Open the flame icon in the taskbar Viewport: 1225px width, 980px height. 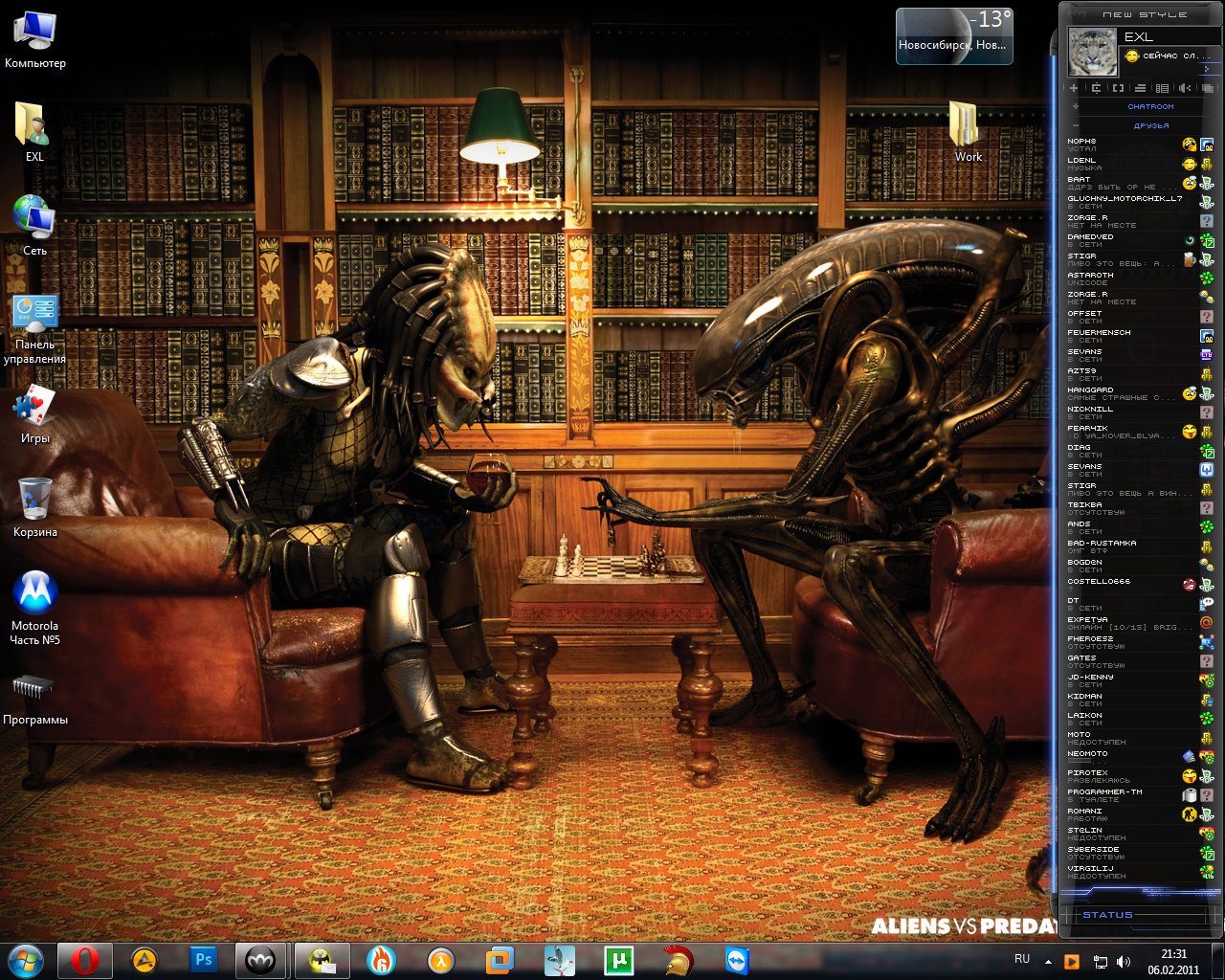(x=382, y=960)
